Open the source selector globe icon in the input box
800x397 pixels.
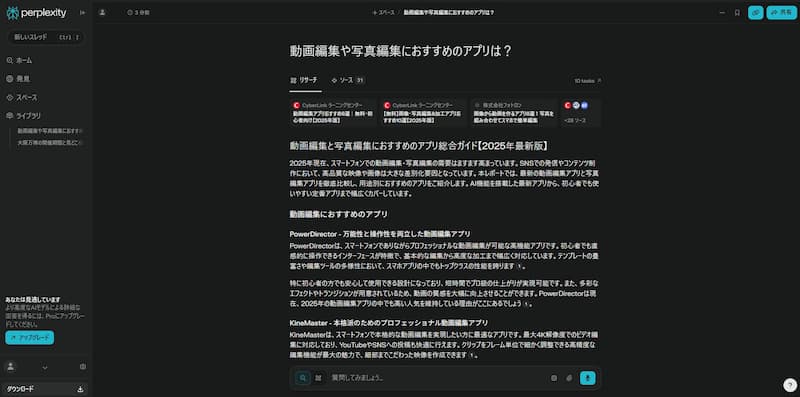click(554, 378)
